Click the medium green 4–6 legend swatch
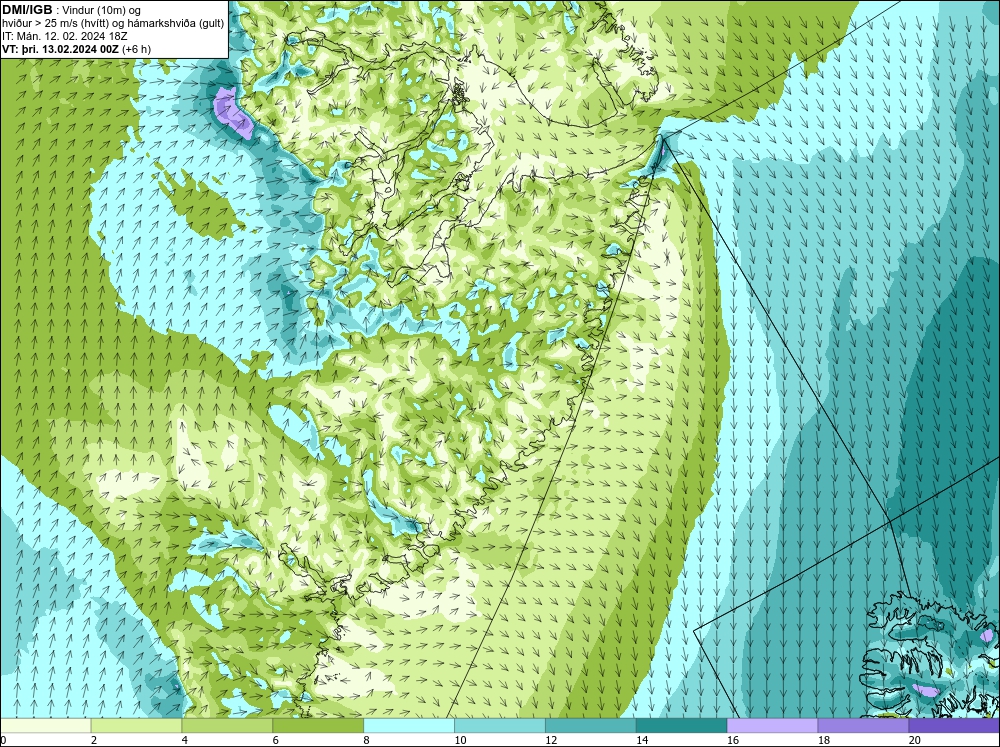This screenshot has height=747, width=1000. tap(227, 725)
